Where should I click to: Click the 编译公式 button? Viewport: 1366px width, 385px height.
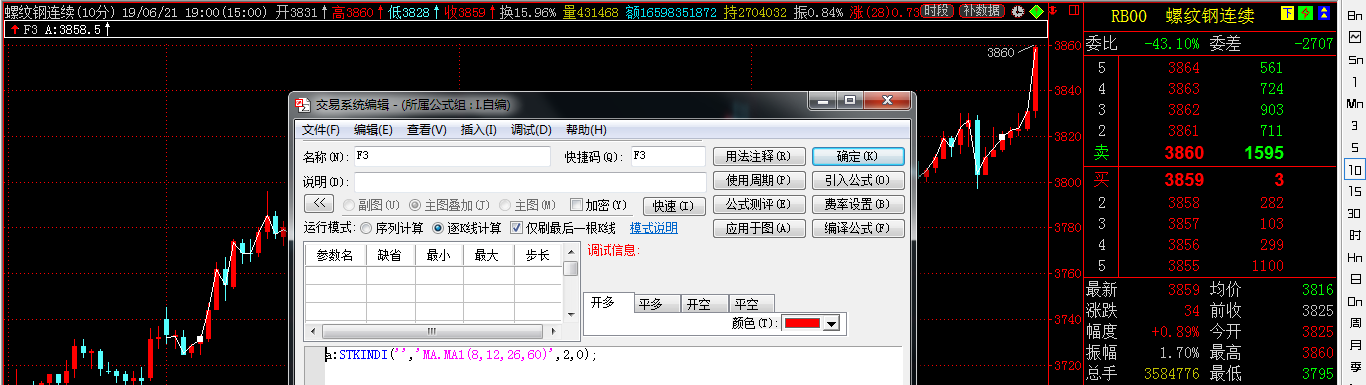coord(858,229)
